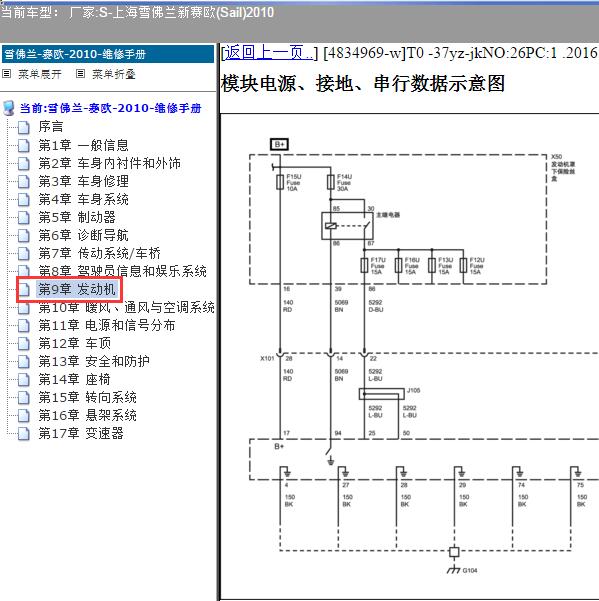Open root node 当前:雪佛兰-赛欧-2010-维修手册
Viewport: 599px width, 601px height.
point(110,108)
